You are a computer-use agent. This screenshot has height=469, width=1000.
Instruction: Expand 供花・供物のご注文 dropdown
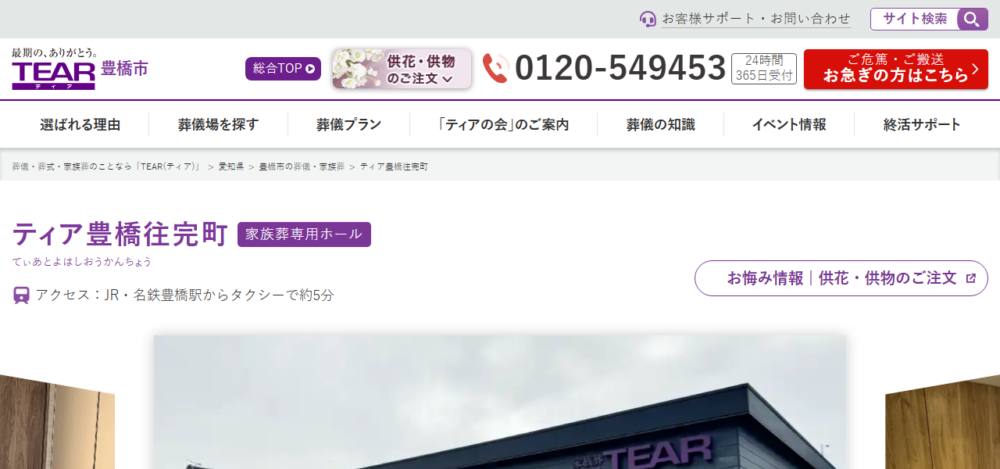(402, 69)
